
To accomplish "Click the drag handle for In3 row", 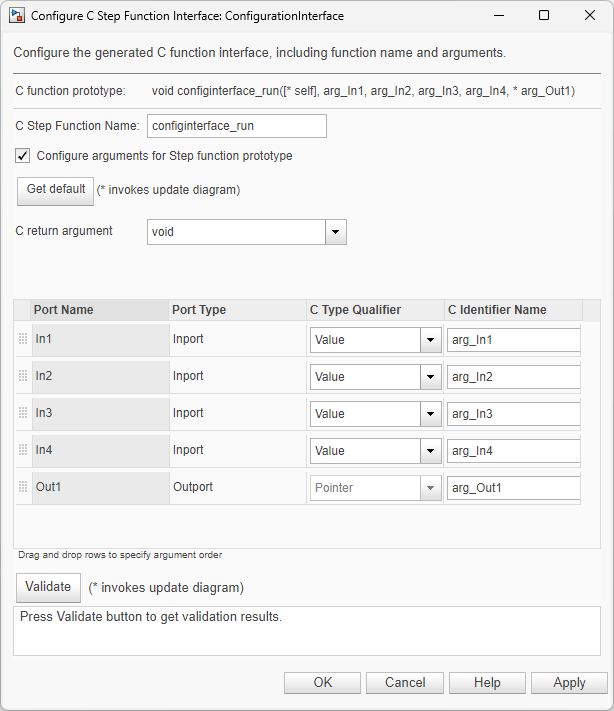I will coord(23,413).
